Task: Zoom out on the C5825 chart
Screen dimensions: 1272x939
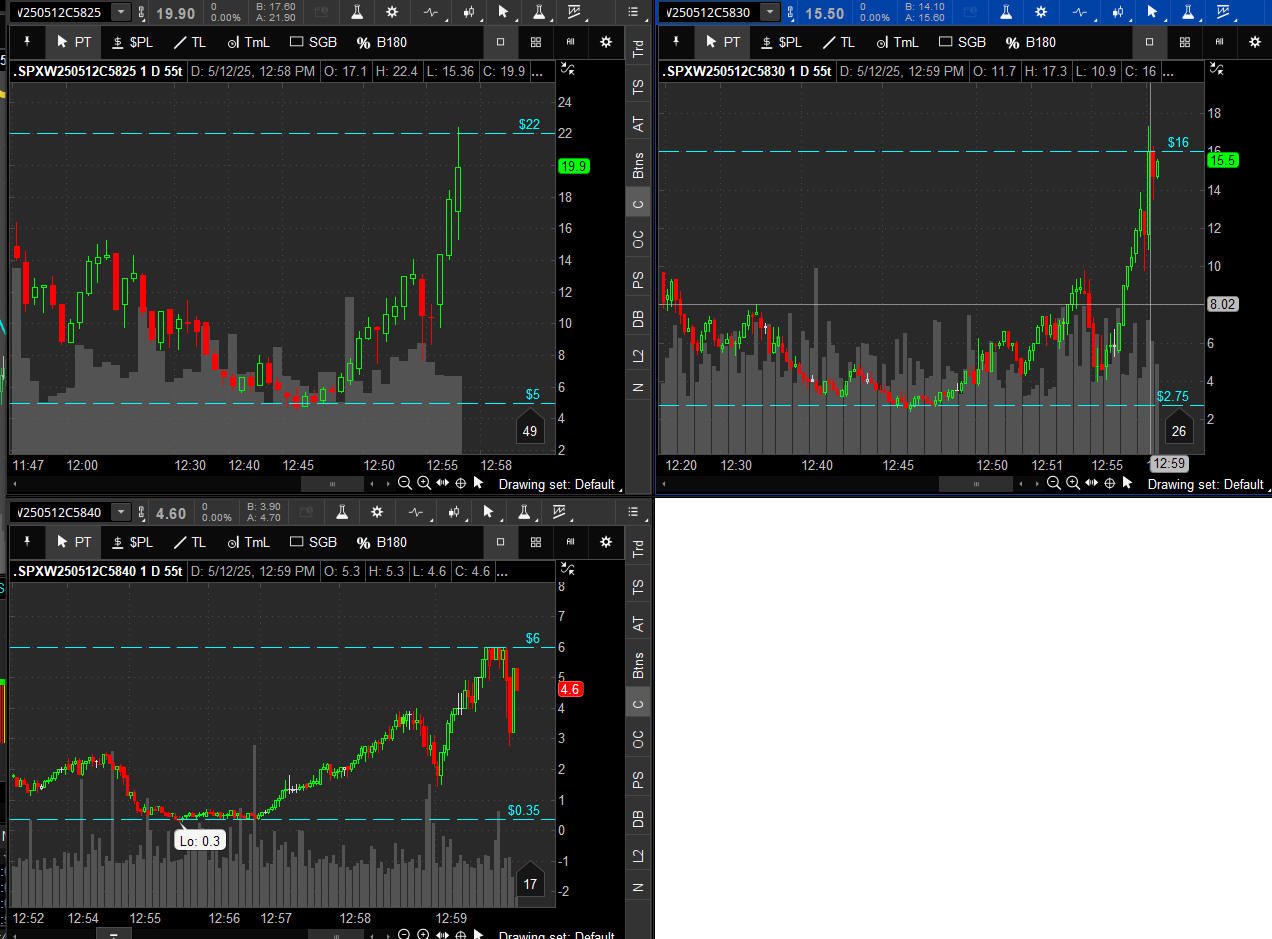Action: 405,483
